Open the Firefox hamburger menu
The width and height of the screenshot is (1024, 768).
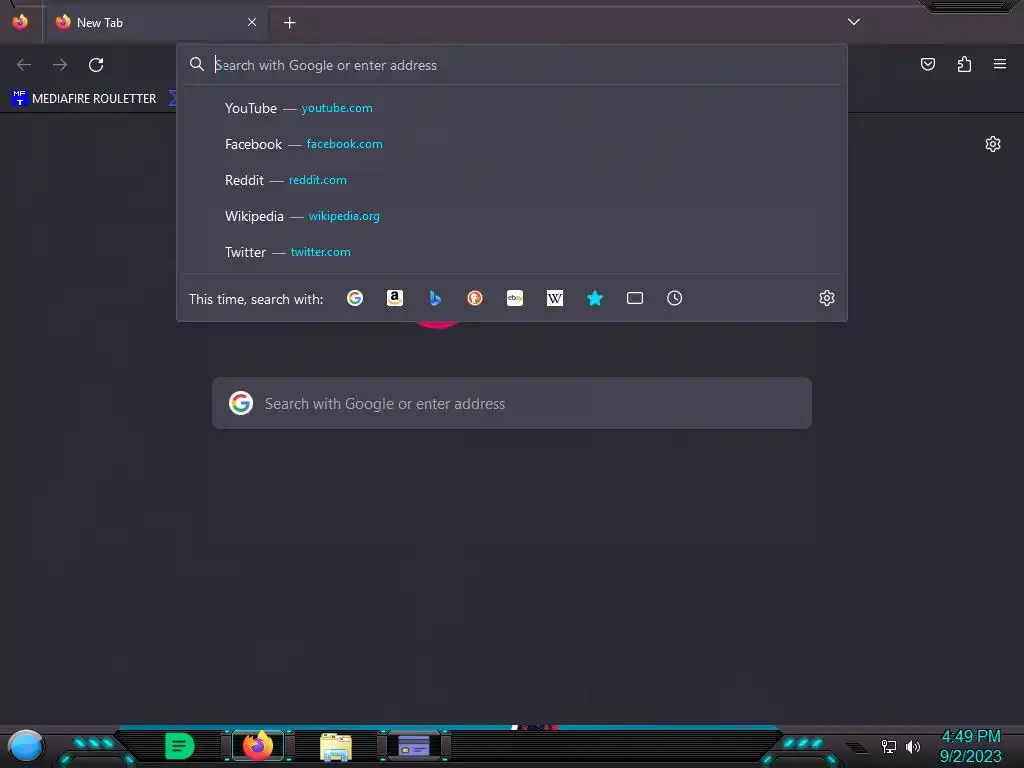(x=1000, y=64)
